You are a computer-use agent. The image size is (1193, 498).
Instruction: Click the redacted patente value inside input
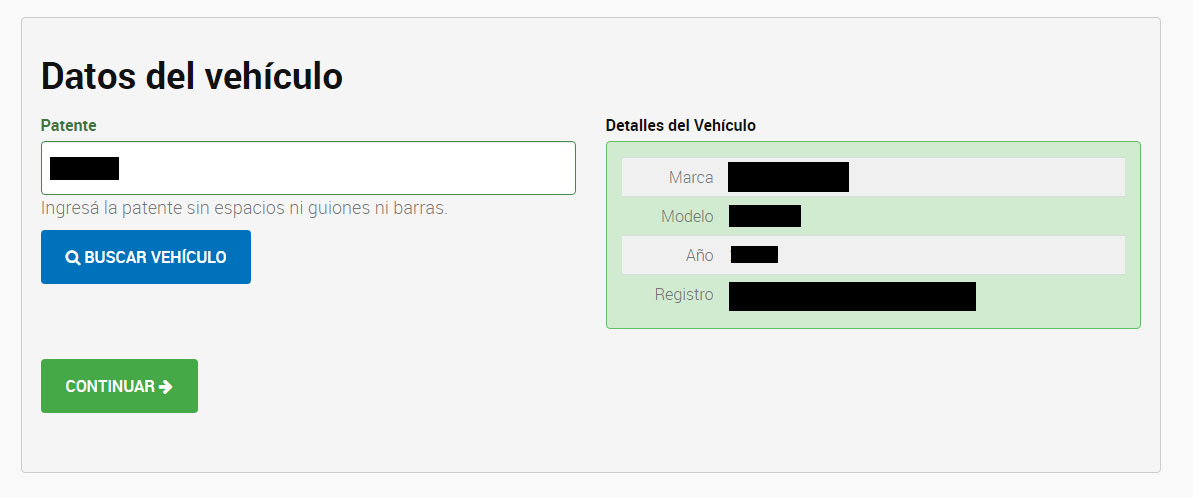pyautogui.click(x=84, y=168)
